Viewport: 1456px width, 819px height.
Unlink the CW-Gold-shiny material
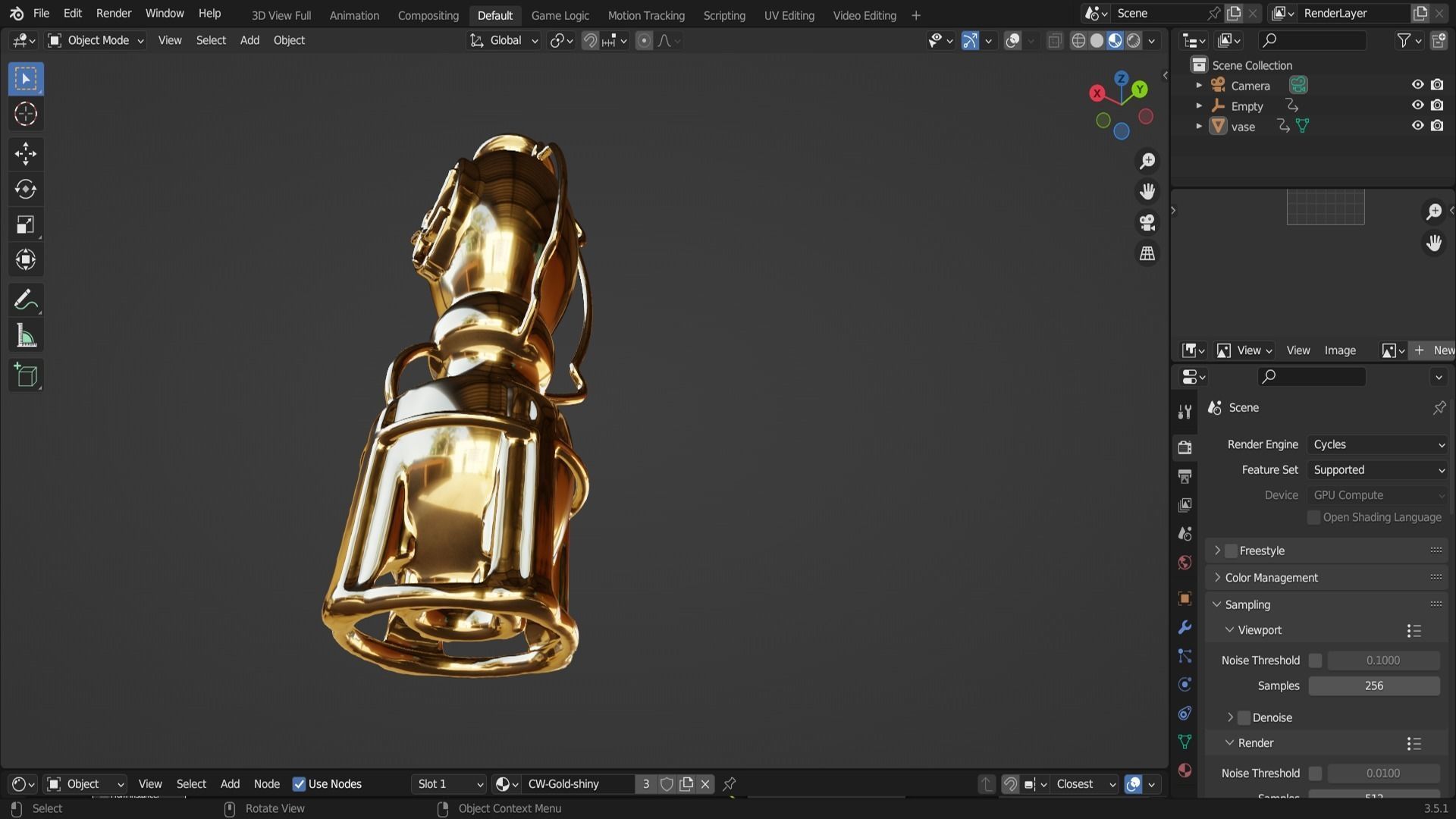coord(705,784)
